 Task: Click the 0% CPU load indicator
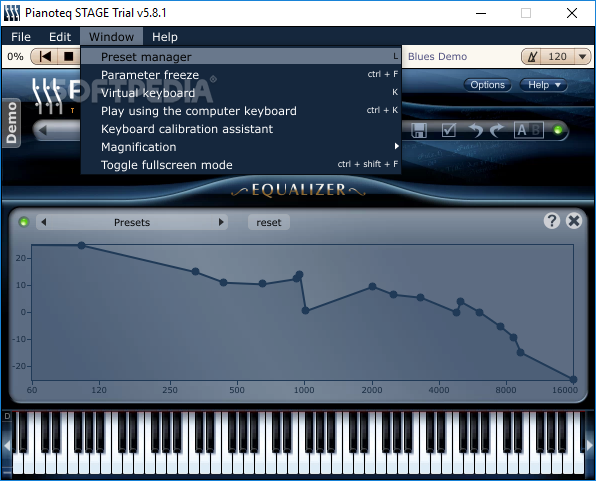click(15, 57)
